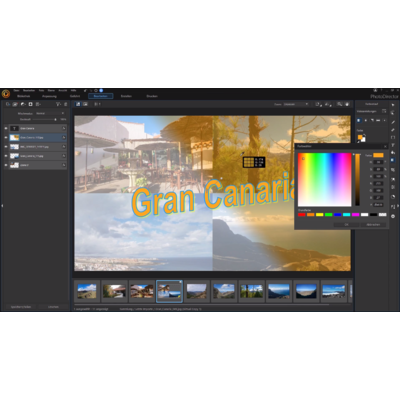The height and width of the screenshot is (400, 400).
Task: Toggle visibility of the bottom layer
Action: coord(6,165)
